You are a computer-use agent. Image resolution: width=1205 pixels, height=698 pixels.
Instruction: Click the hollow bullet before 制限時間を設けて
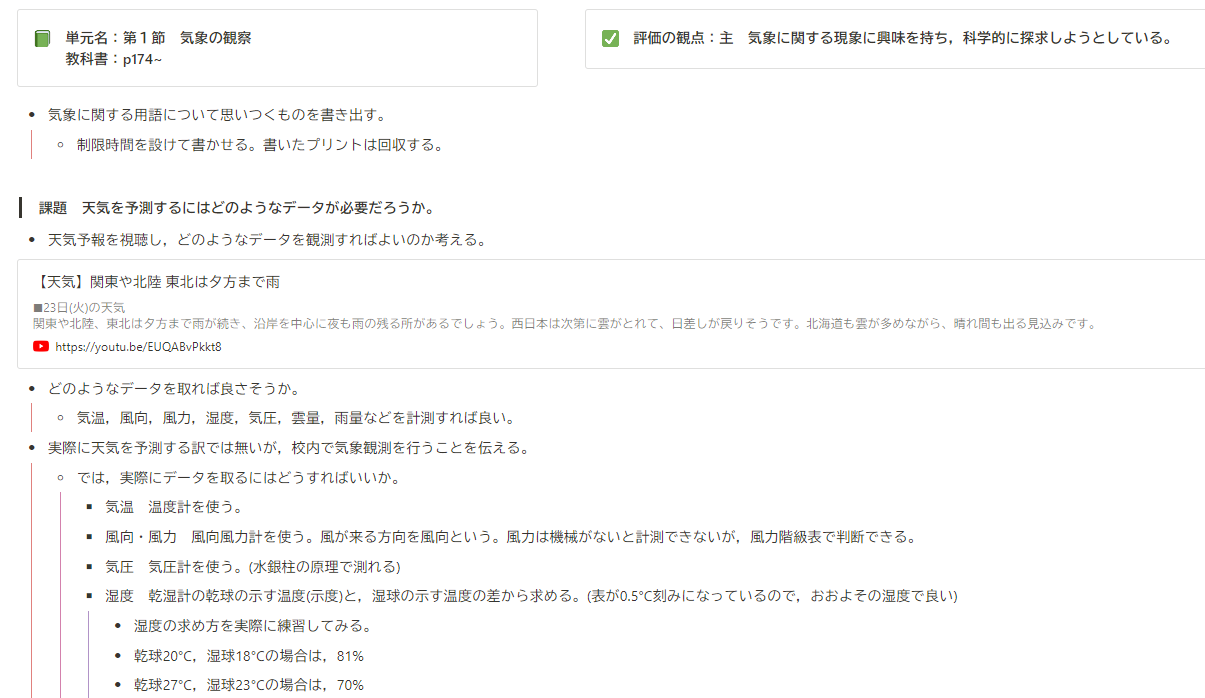pos(61,145)
